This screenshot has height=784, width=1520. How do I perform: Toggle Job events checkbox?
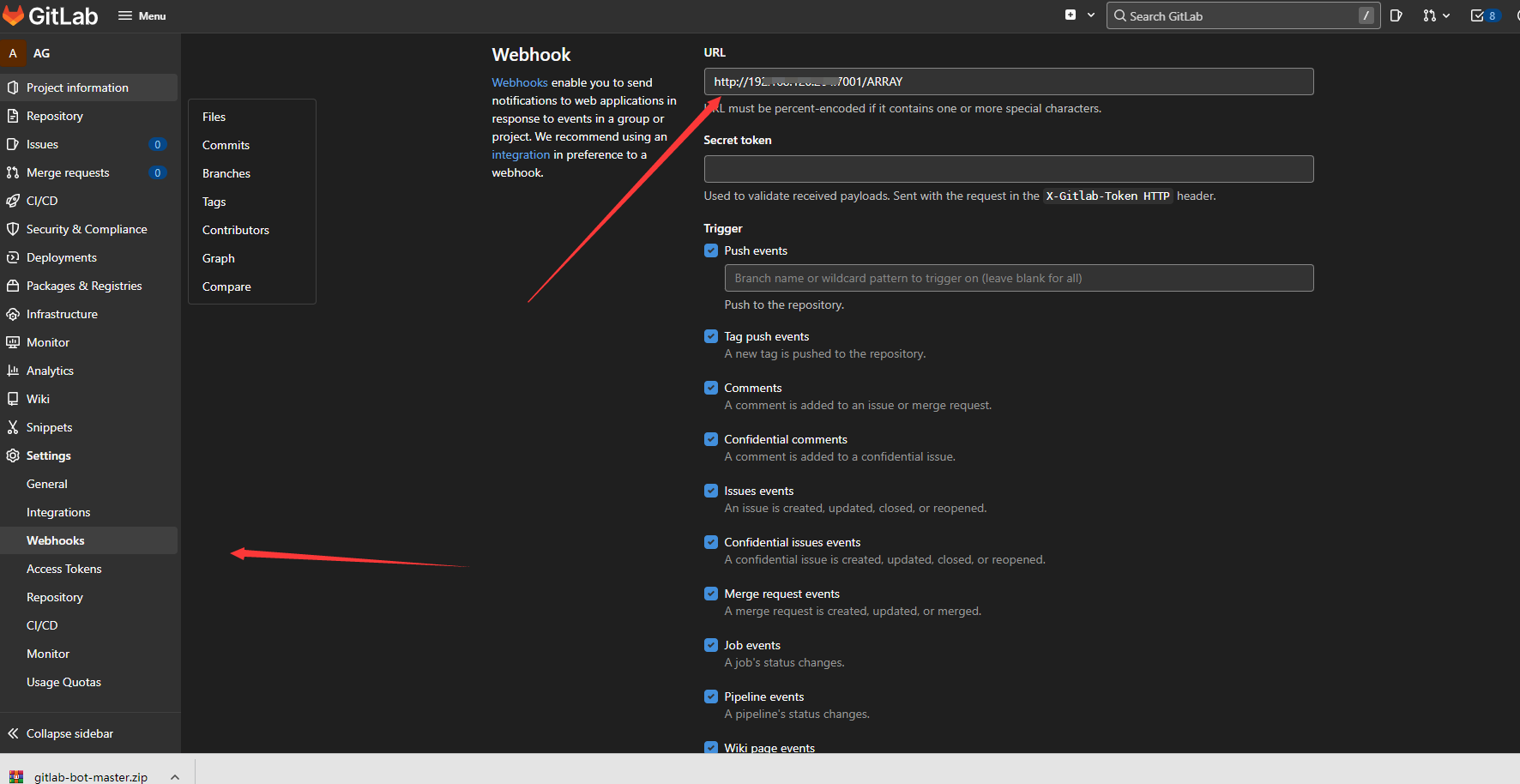point(711,645)
